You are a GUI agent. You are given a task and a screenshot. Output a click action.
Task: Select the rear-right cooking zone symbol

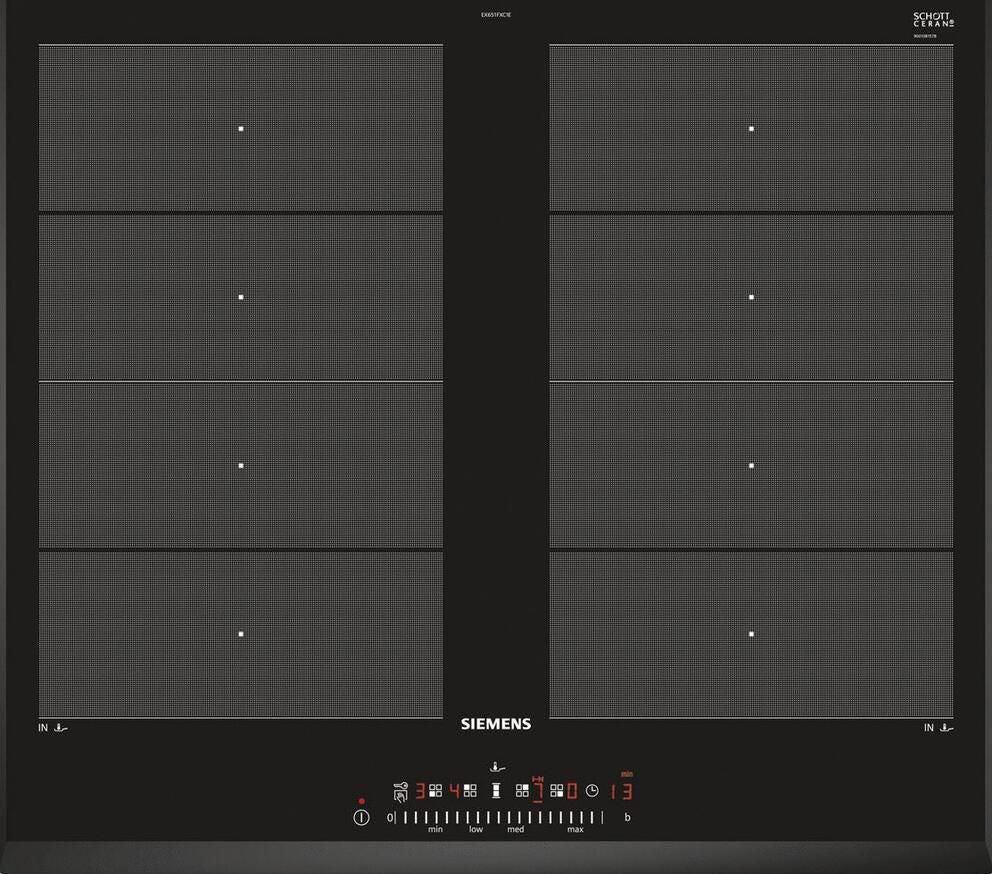click(x=522, y=790)
